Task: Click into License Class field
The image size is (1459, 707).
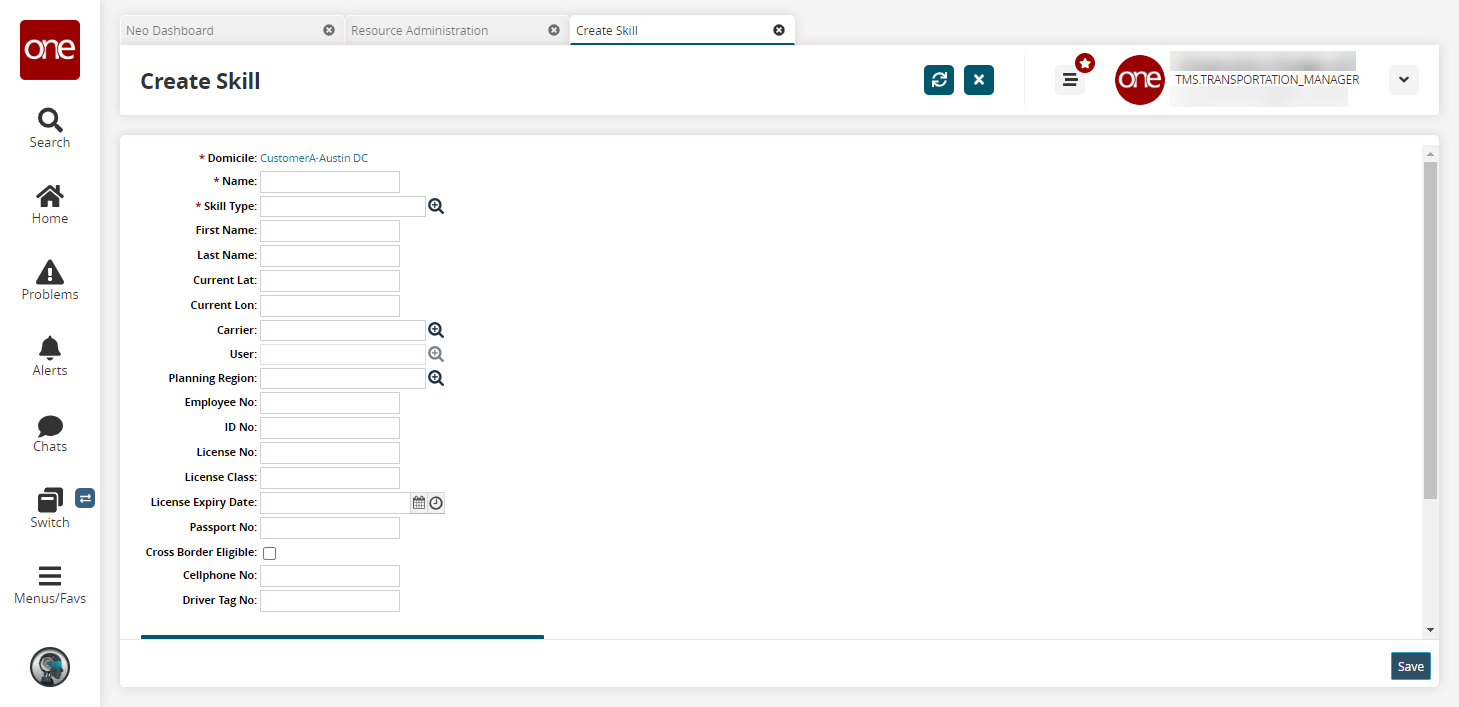Action: tap(330, 478)
